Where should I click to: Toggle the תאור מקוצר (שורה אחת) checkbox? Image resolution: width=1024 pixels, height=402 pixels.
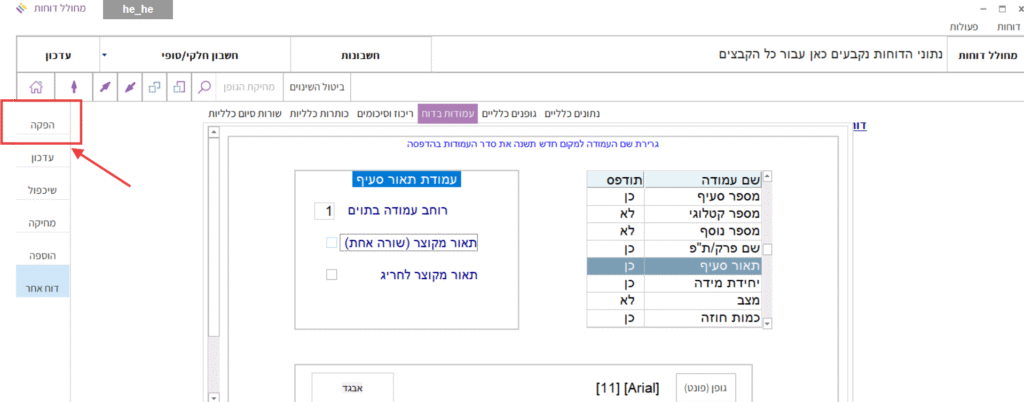pyautogui.click(x=332, y=243)
